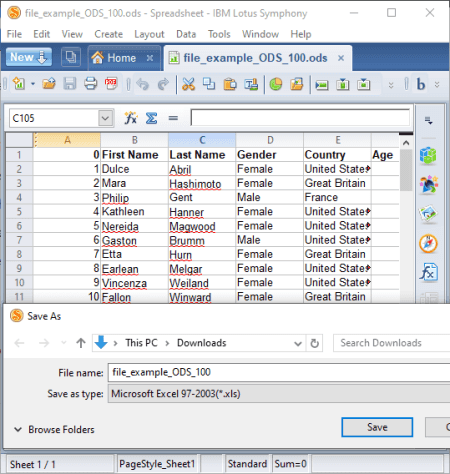Open the View menu
This screenshot has height=474, width=450.
click(72, 34)
